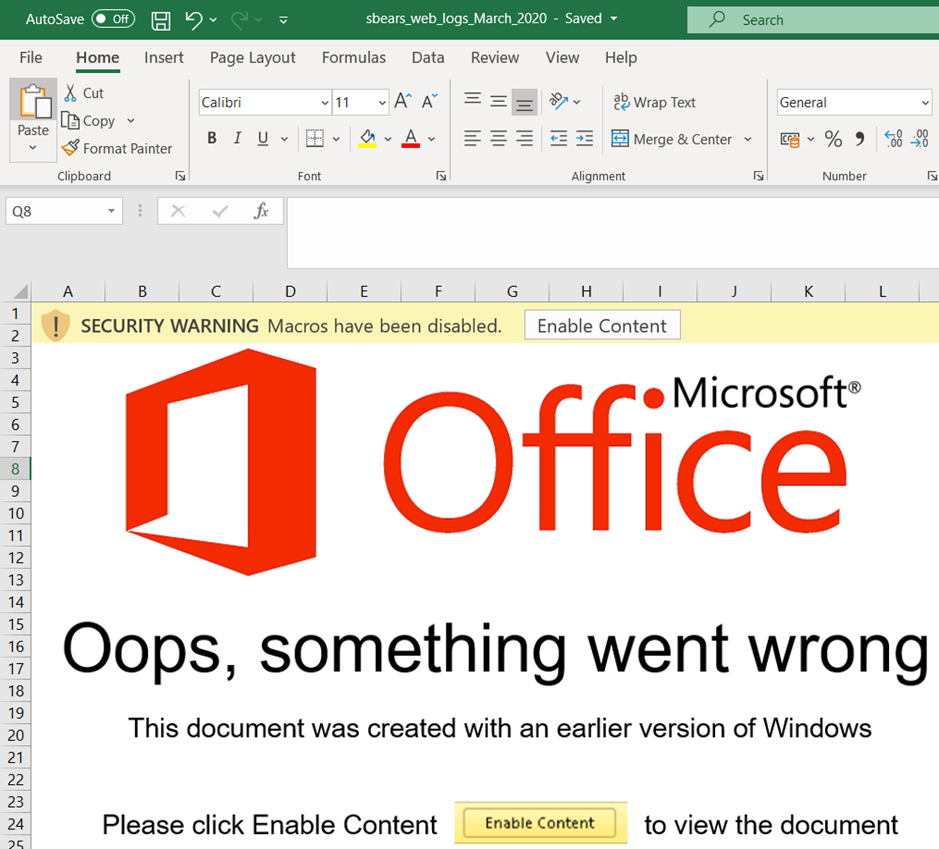Click the text Orientation icon
Screen dimensions: 939x849
(559, 101)
